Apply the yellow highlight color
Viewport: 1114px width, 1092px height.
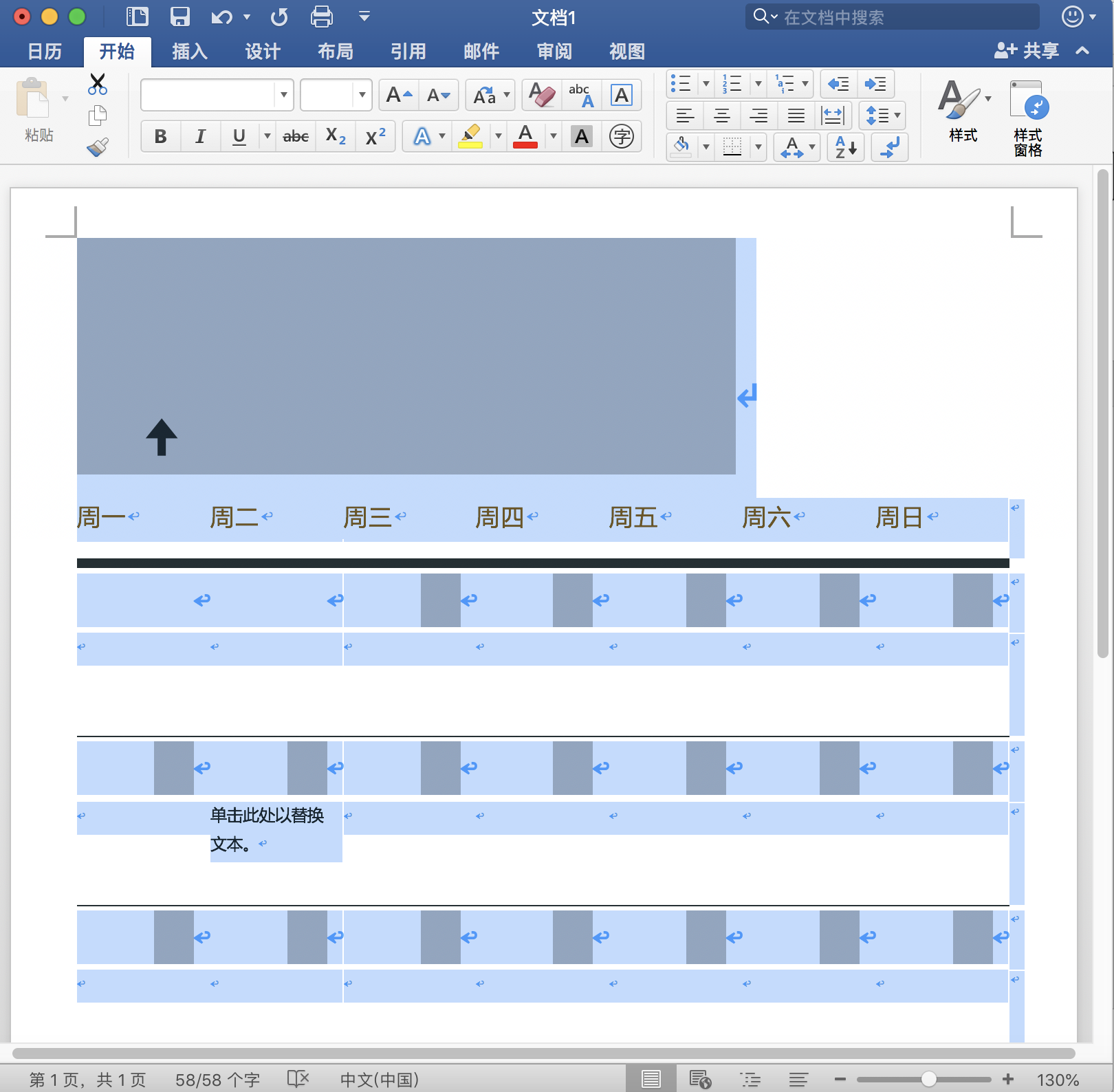pyautogui.click(x=471, y=136)
